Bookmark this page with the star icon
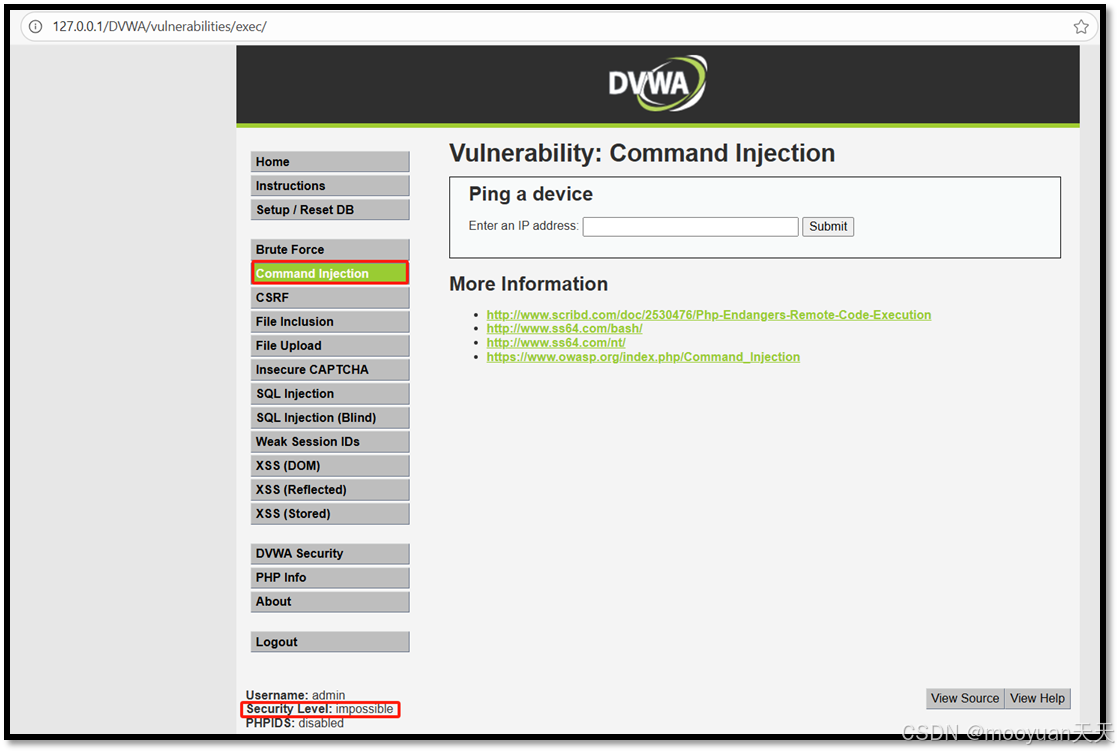The width and height of the screenshot is (1119, 753). coord(1080,26)
